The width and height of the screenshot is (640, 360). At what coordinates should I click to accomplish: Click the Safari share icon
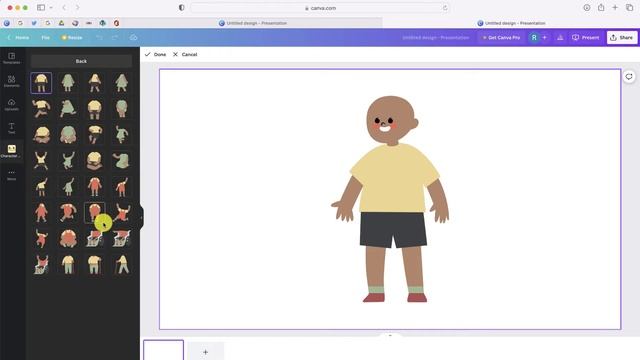(601, 7)
